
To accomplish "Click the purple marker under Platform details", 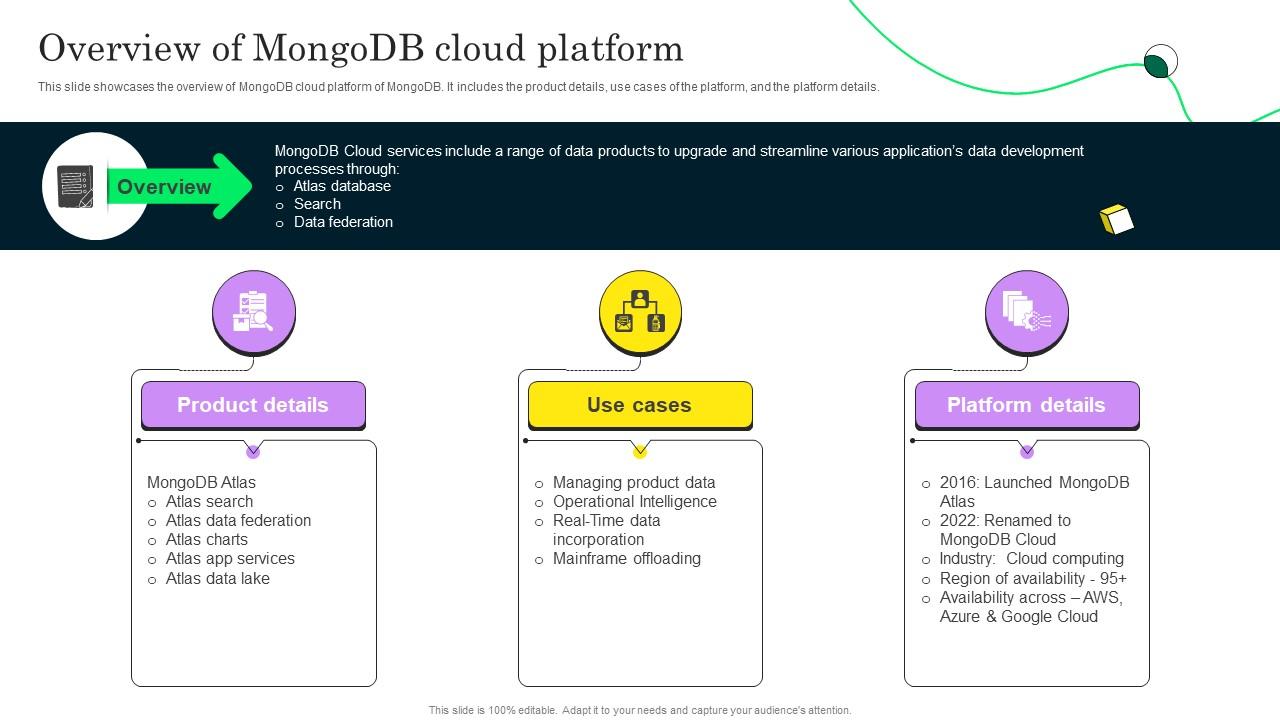I will click(x=1027, y=452).
